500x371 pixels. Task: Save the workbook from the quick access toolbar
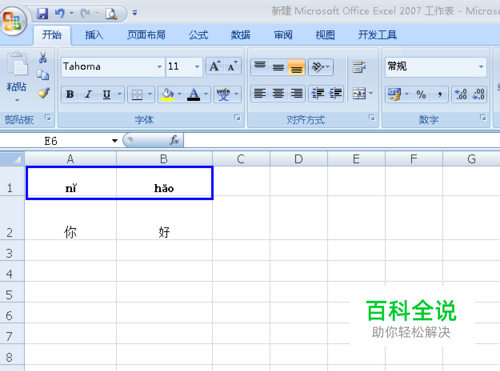point(42,13)
